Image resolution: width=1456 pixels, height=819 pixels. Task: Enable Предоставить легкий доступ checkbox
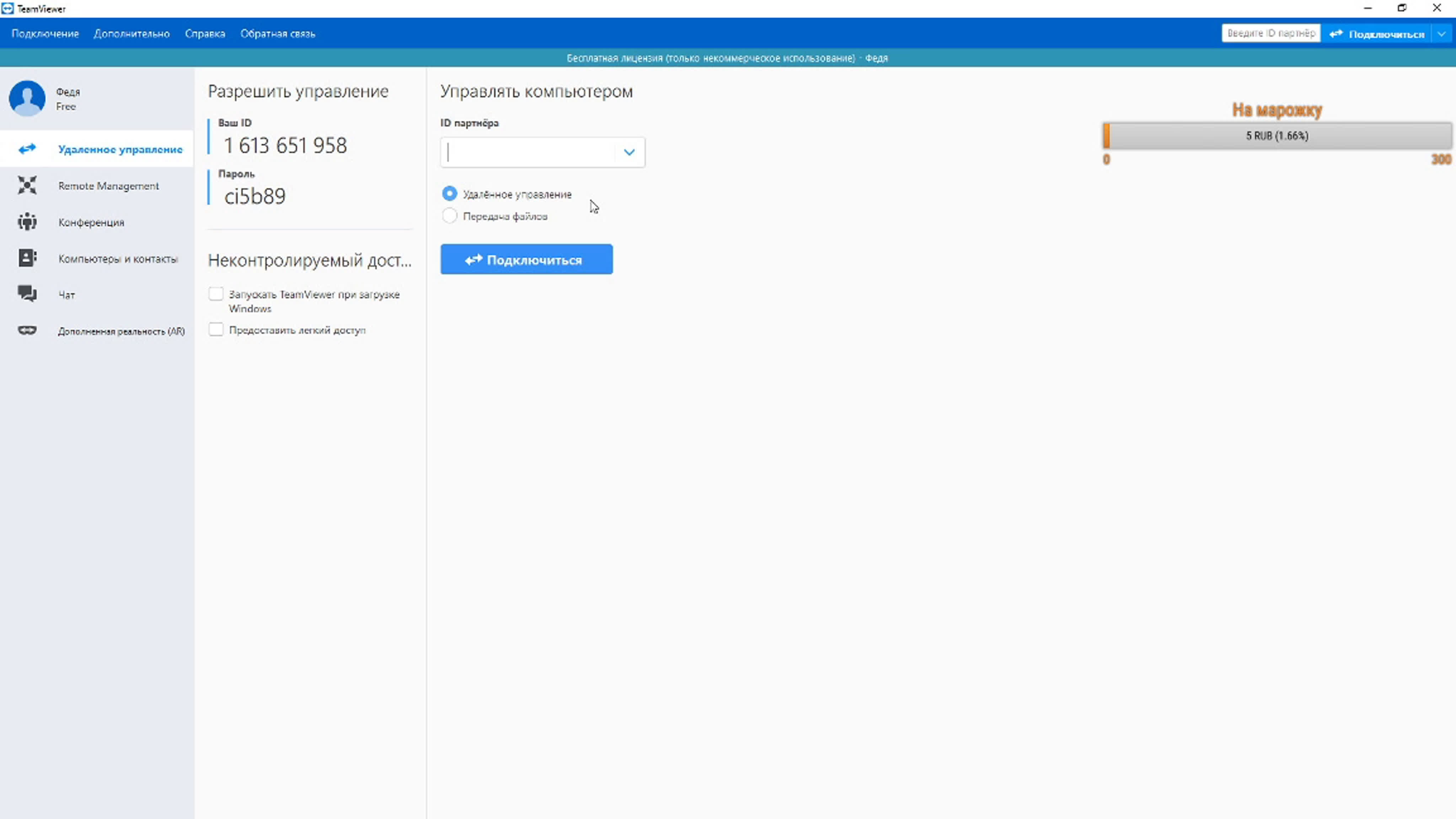point(216,330)
